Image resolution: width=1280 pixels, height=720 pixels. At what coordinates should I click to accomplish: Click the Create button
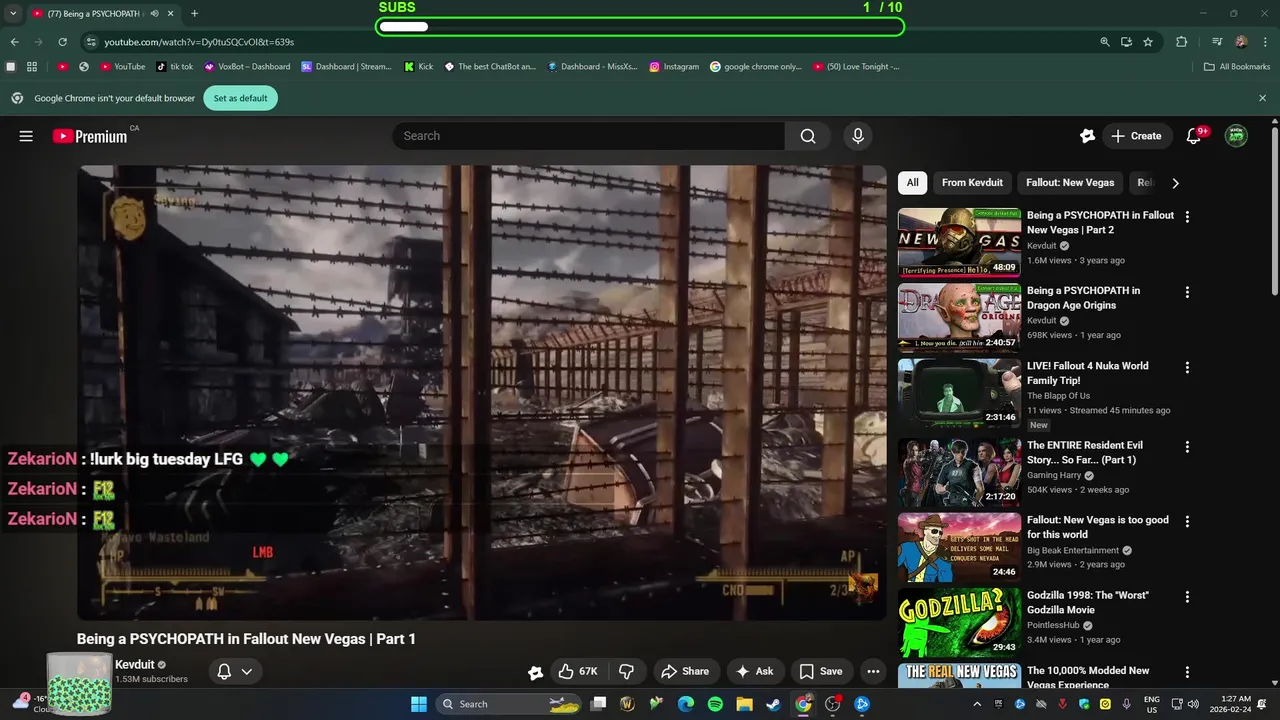coord(1137,136)
